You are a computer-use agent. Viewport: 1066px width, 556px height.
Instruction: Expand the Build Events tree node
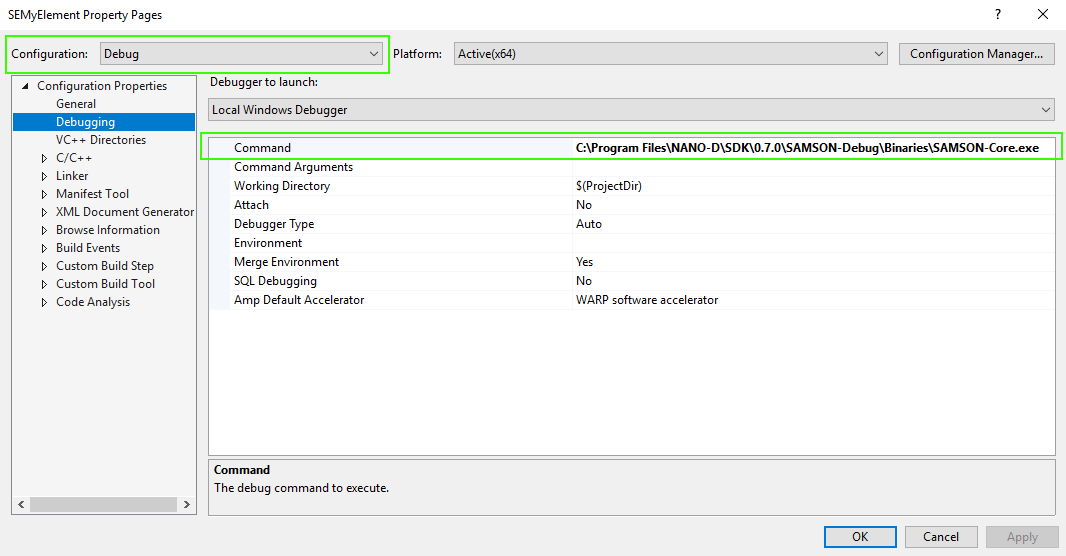coord(44,248)
